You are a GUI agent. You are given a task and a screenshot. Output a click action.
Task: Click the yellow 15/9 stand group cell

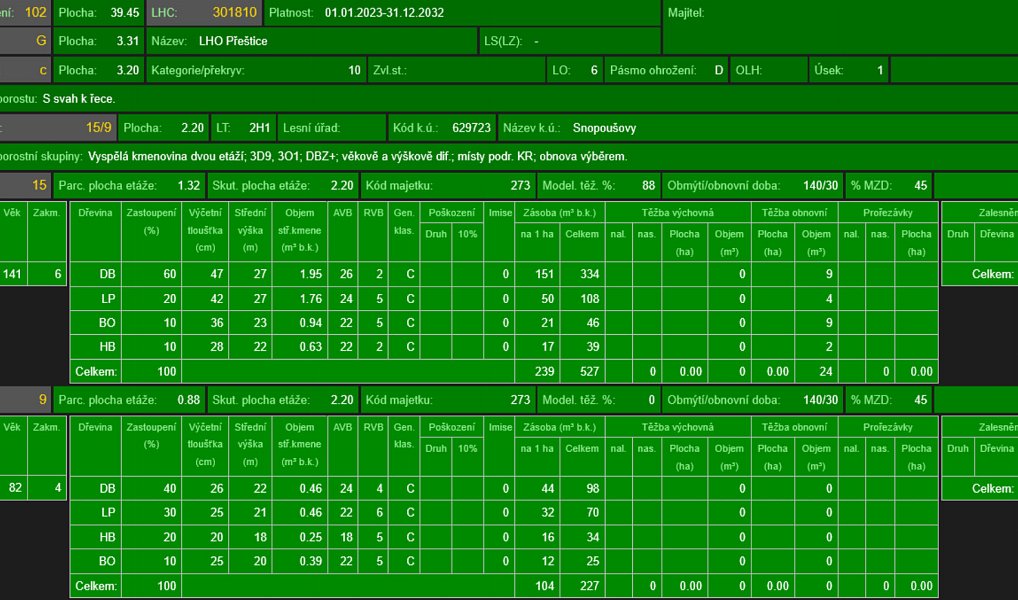(58, 128)
